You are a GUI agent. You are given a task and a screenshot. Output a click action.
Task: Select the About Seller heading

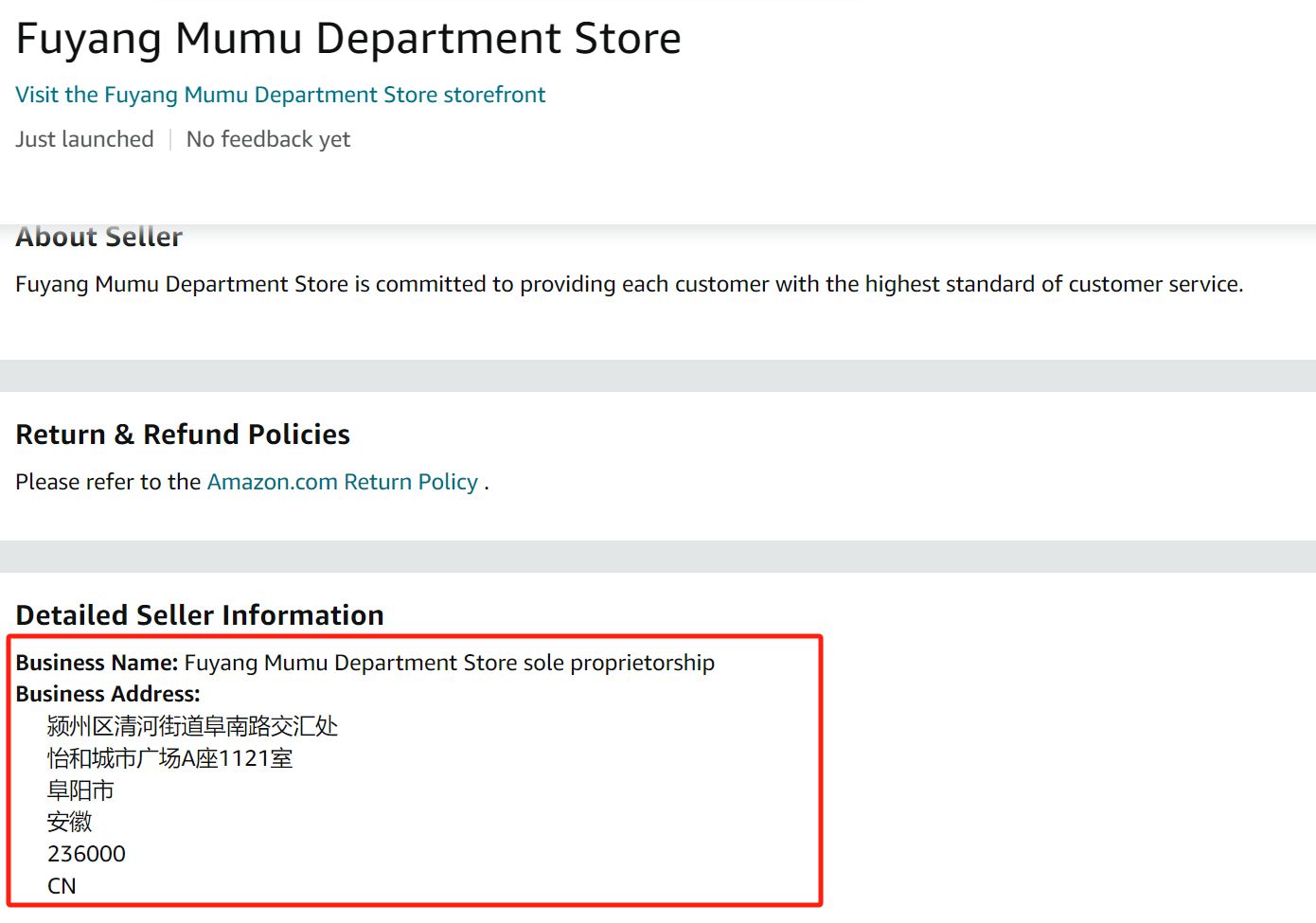coord(98,237)
